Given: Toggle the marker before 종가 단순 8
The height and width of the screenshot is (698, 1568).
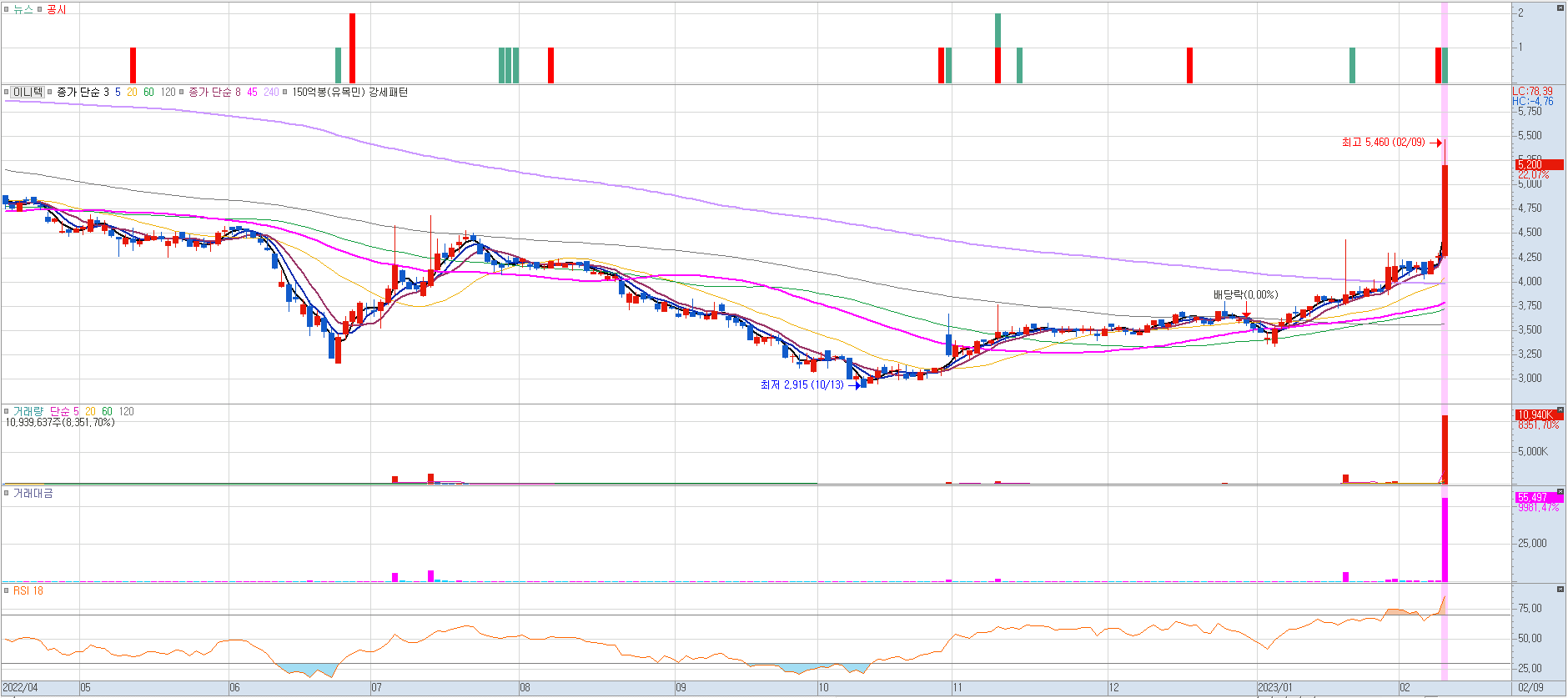Looking at the screenshot, I should pyautogui.click(x=181, y=92).
